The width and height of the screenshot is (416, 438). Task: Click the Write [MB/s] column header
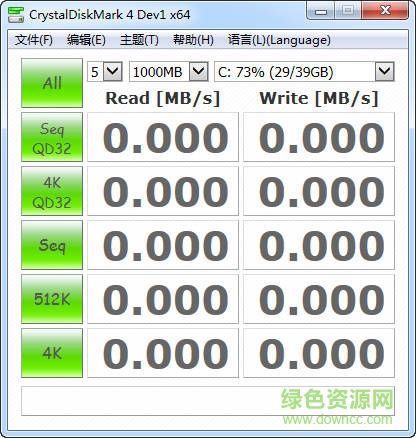pos(319,98)
